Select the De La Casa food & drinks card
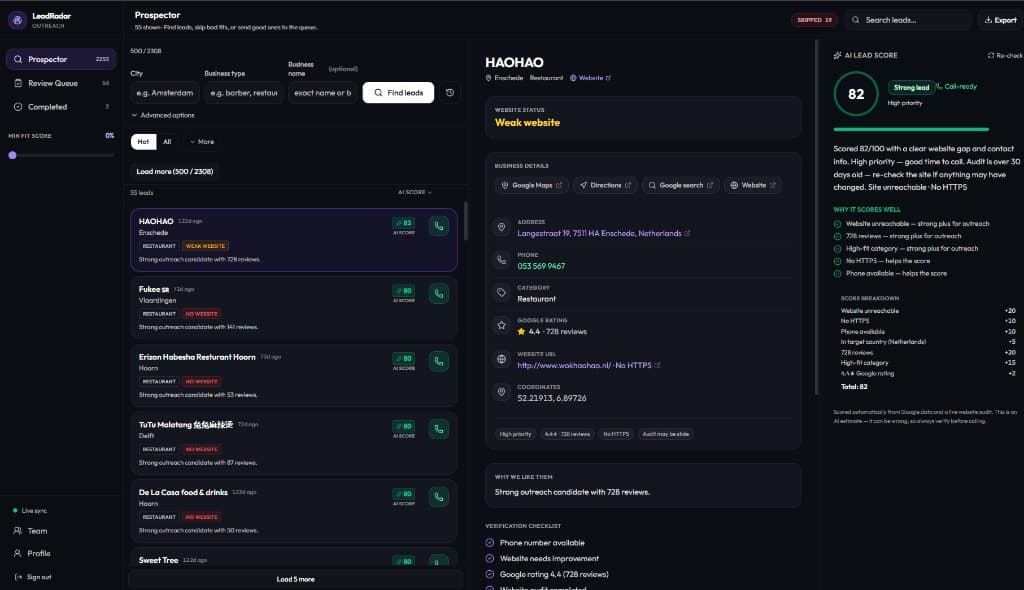Viewport: 1024px width, 590px height. pyautogui.click(x=294, y=511)
